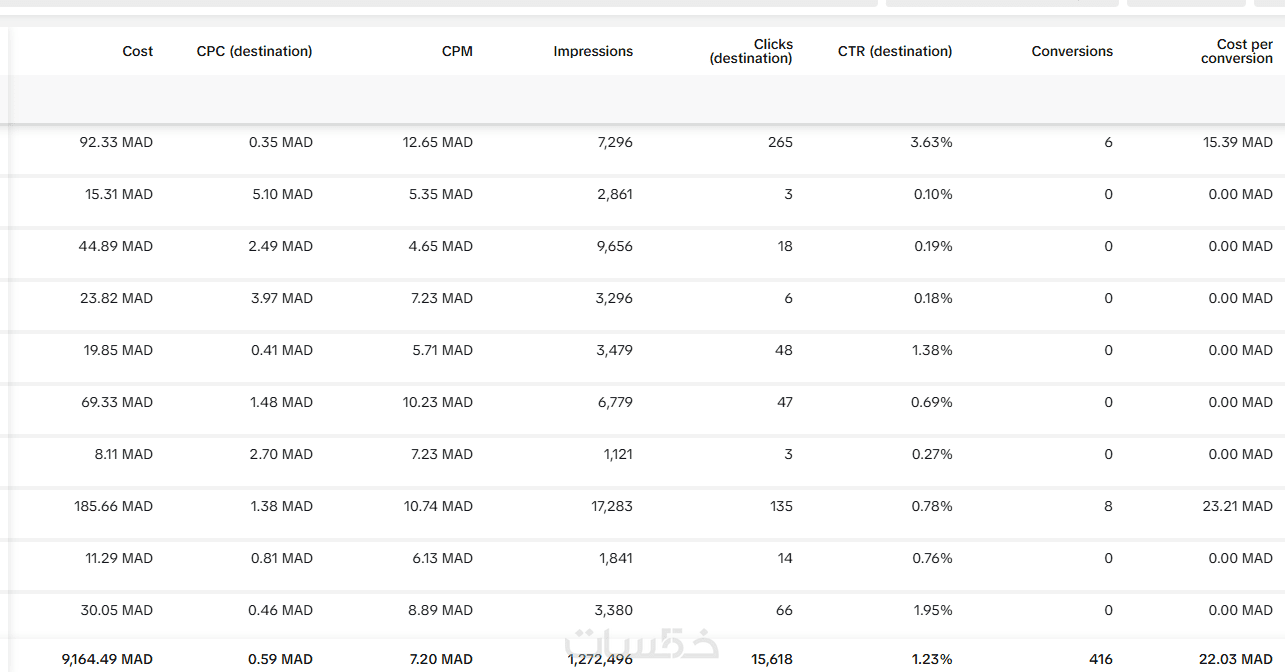Click the 3.63% CTR value
Image resolution: width=1285 pixels, height=672 pixels.
pyautogui.click(x=931, y=142)
